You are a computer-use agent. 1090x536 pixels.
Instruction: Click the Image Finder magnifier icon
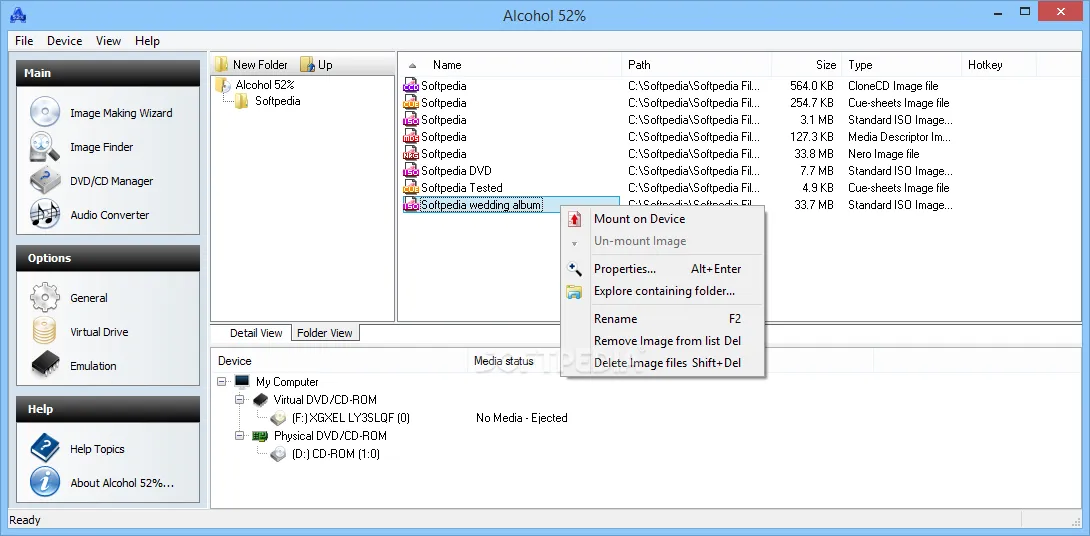coord(45,147)
